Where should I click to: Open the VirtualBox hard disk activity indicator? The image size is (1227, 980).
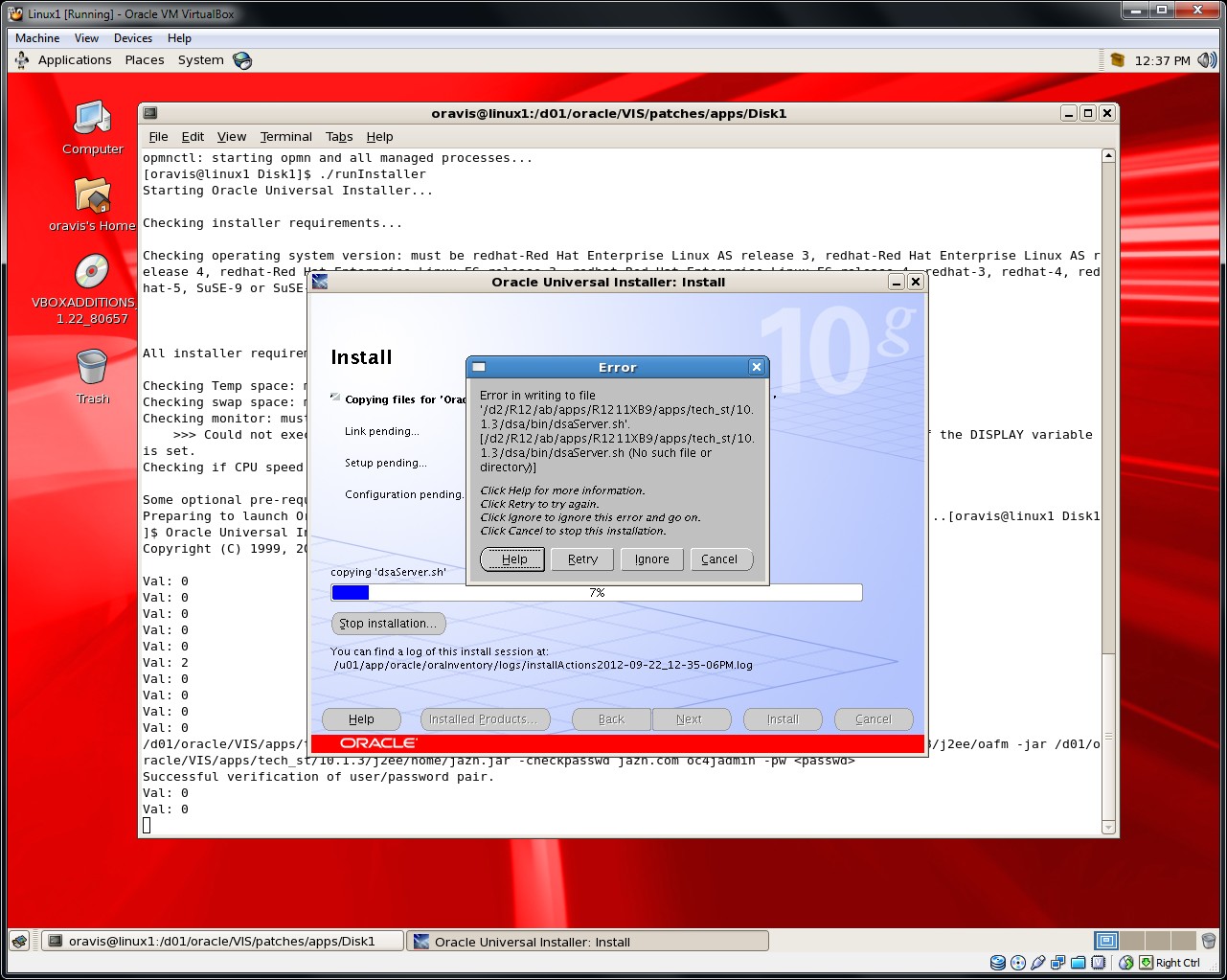point(998,963)
